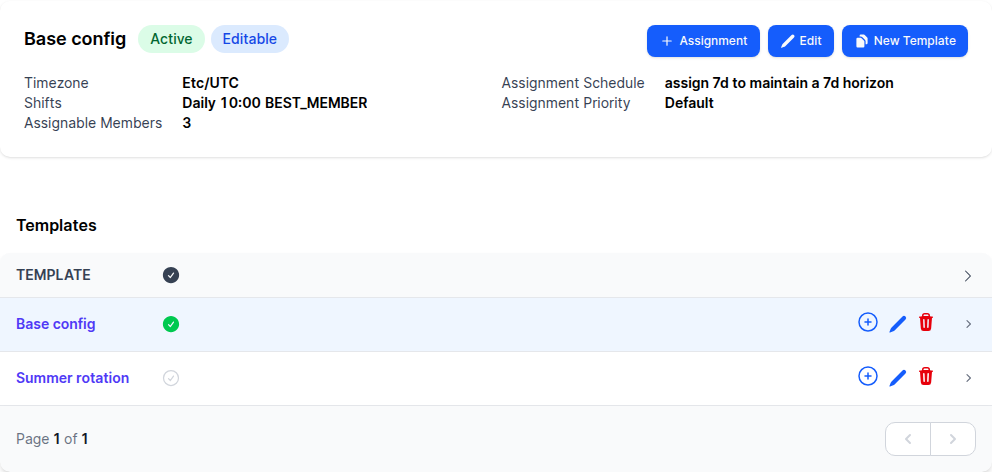Viewport: 992px width, 472px height.
Task: Delete Summer rotation using red trash icon
Action: coord(926,376)
